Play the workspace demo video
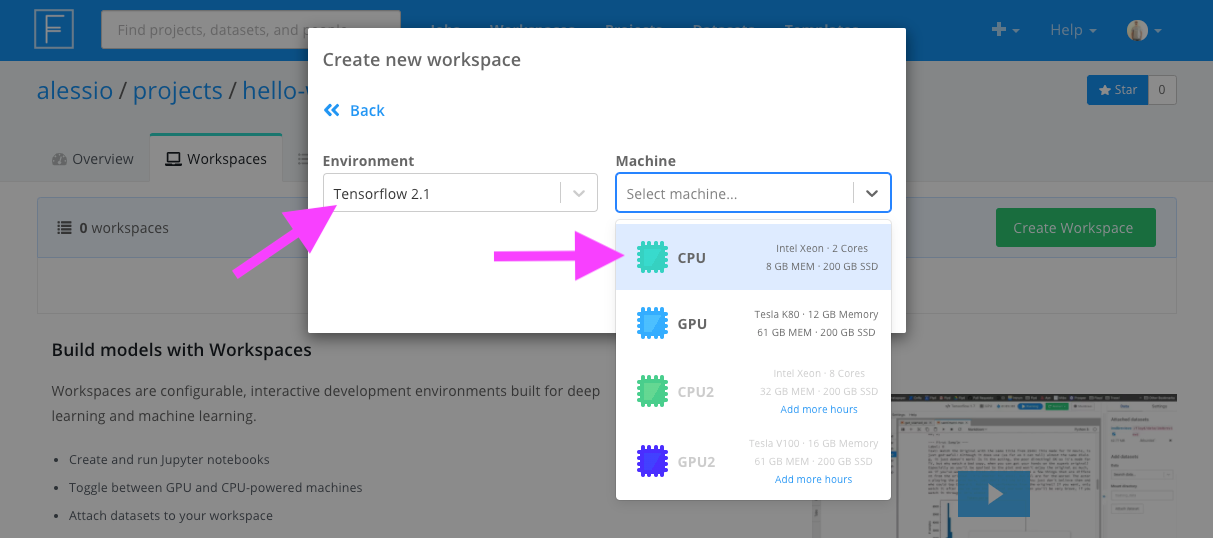 point(993,493)
